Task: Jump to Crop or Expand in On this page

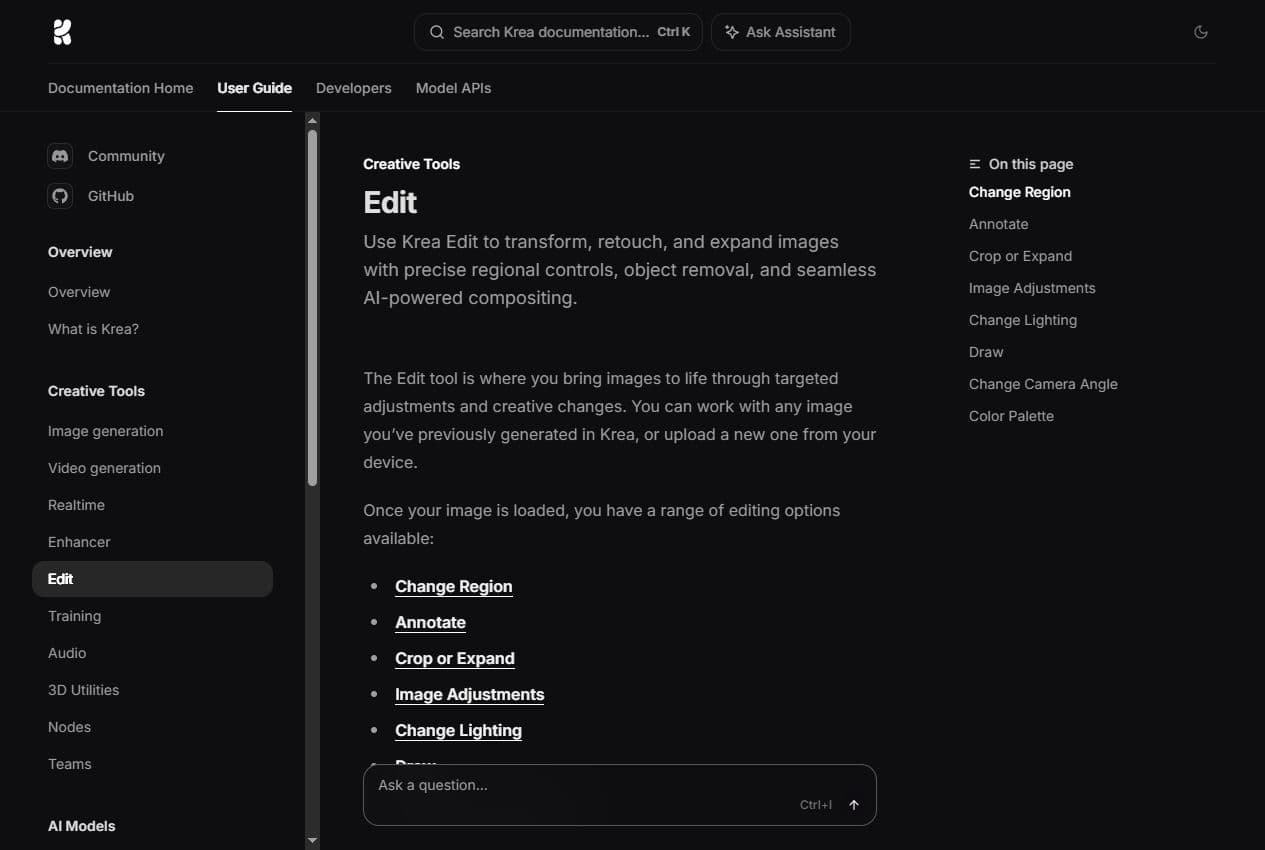Action: pyautogui.click(x=1020, y=256)
